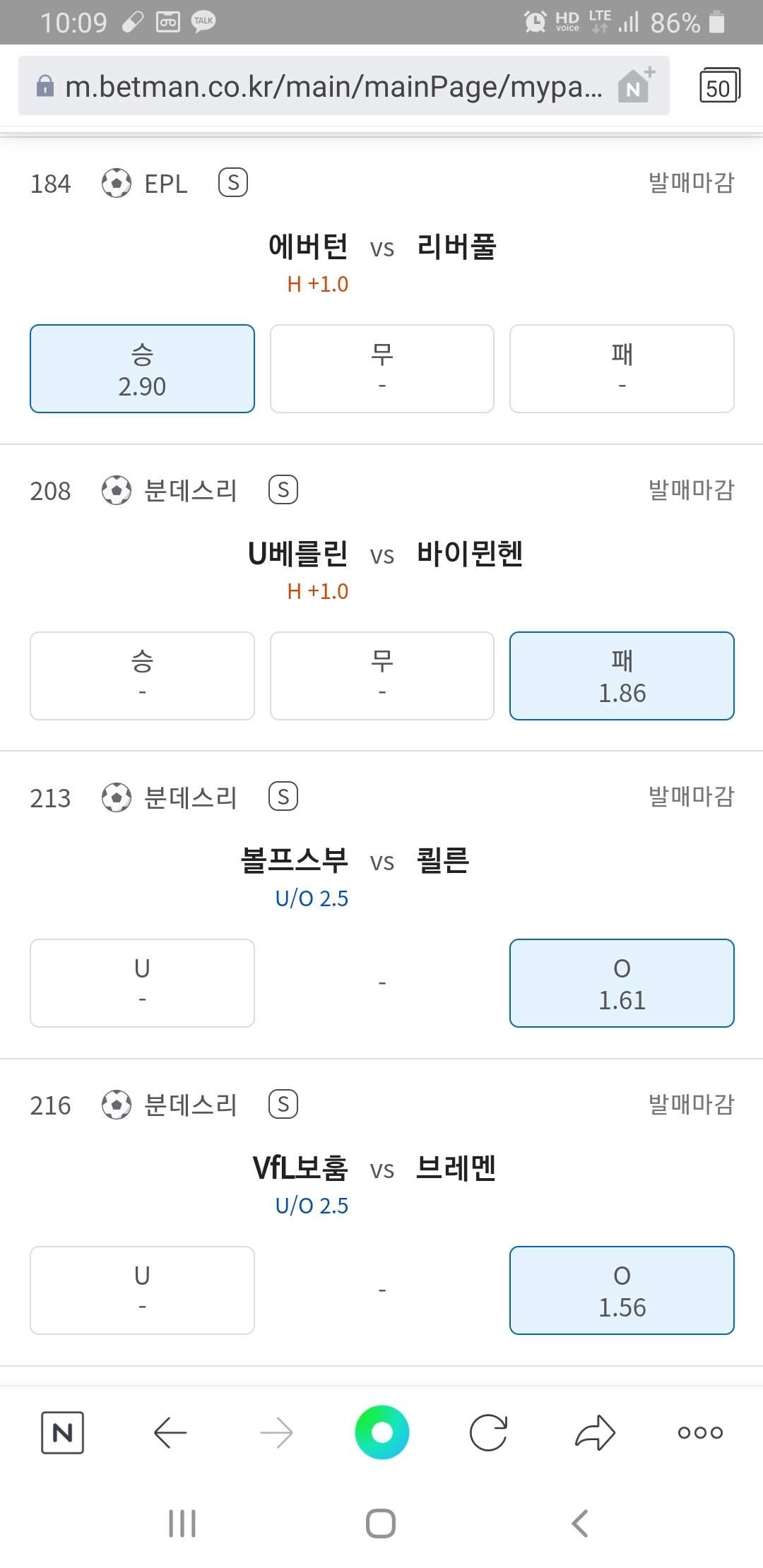
Task: Select 승 2.90 for 에버턴 vs 리버풀
Action: (142, 369)
